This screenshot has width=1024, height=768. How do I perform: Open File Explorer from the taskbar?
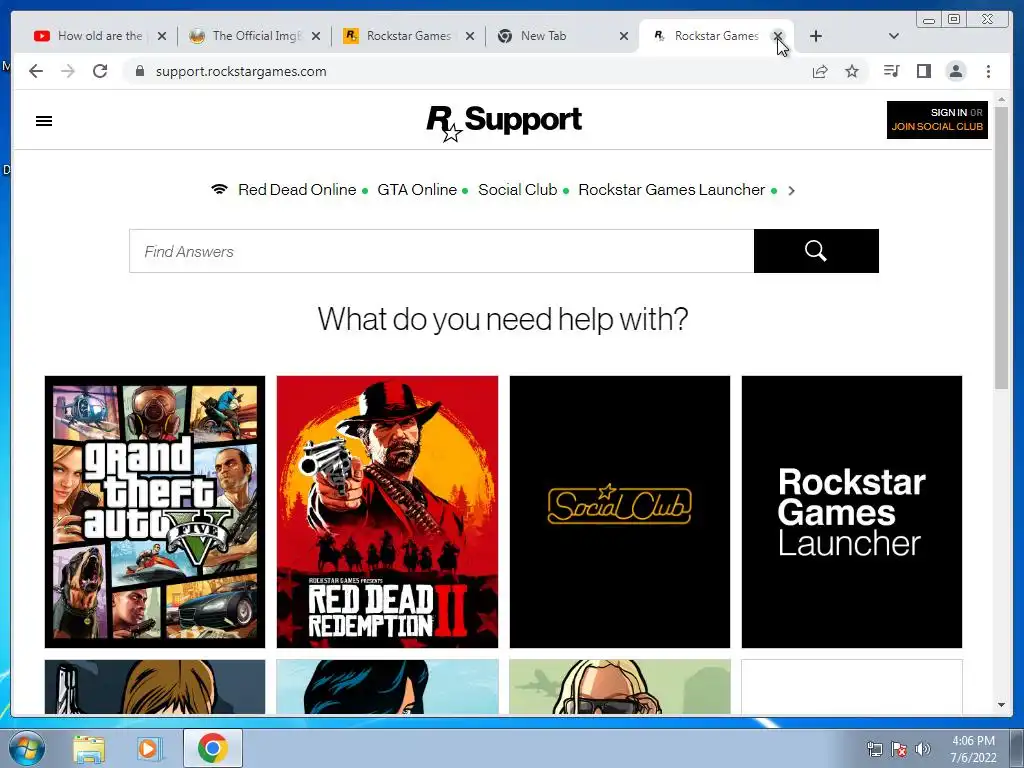tap(89, 749)
